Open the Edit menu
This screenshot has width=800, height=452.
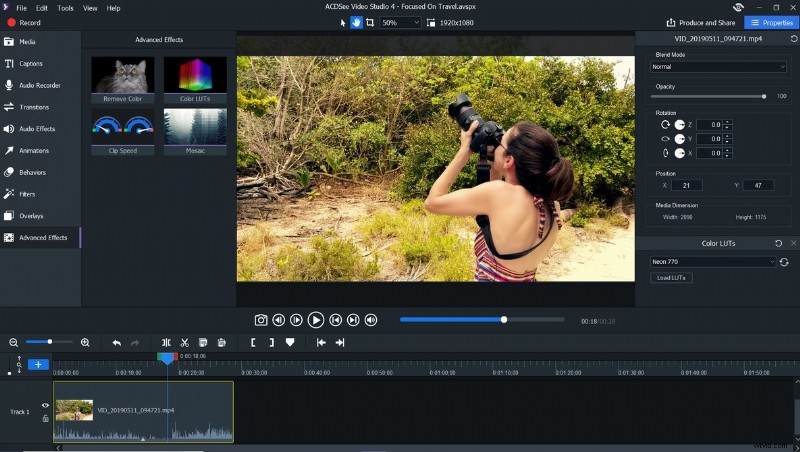click(x=42, y=8)
